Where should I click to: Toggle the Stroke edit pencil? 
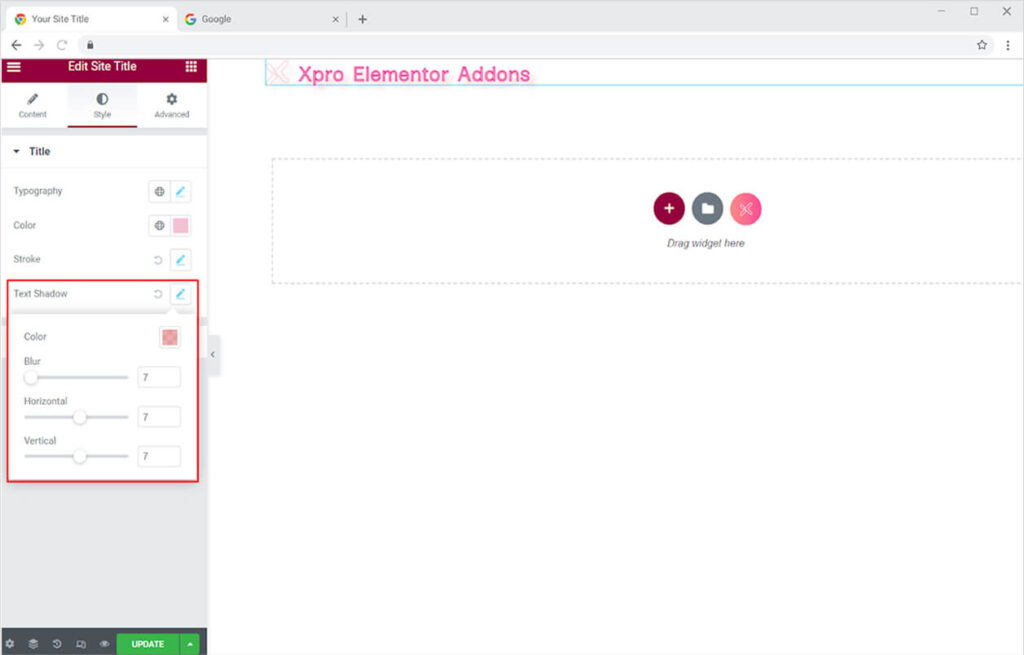[x=181, y=260]
